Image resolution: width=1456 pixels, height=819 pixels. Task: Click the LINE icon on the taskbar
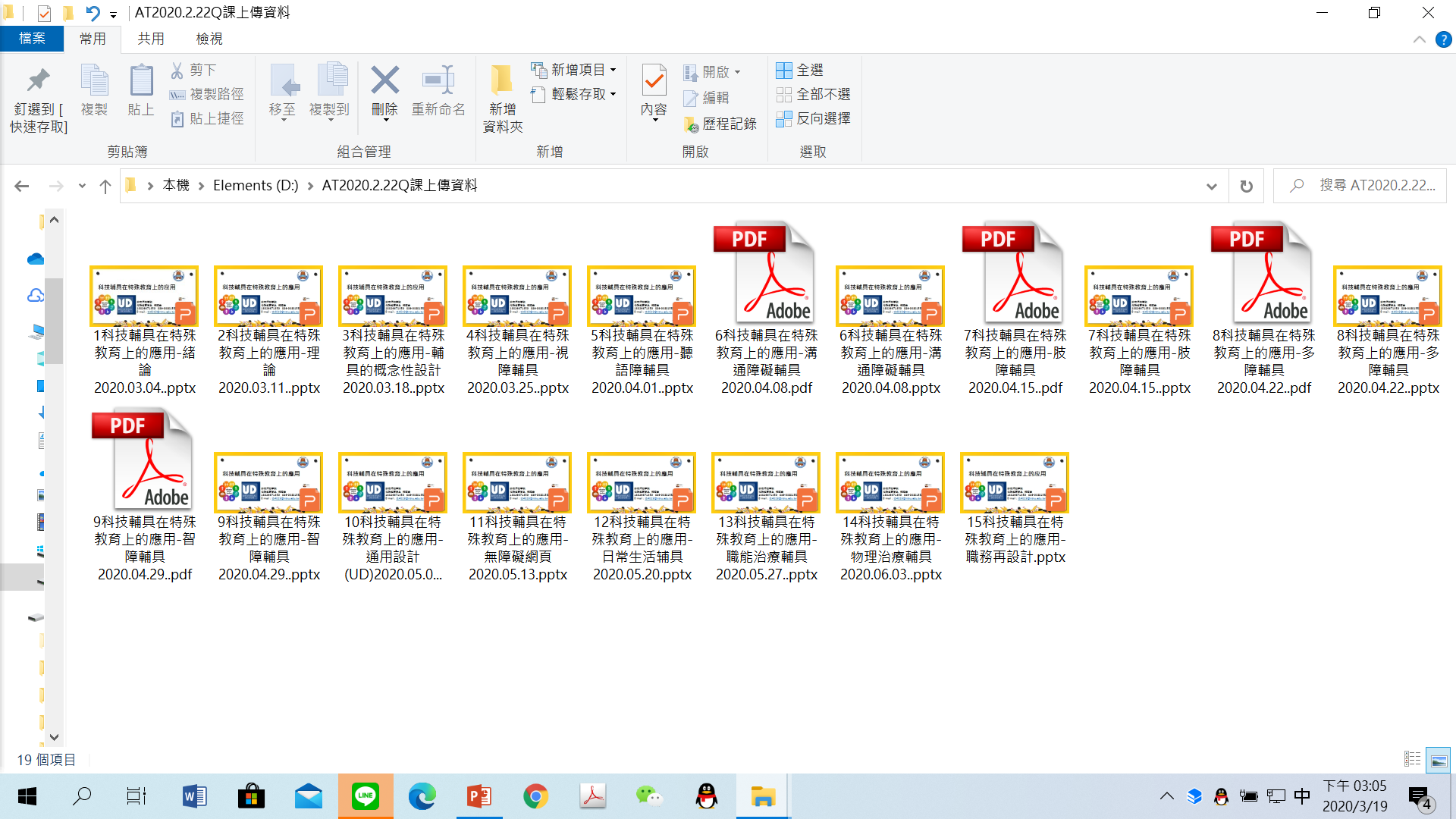[x=366, y=796]
